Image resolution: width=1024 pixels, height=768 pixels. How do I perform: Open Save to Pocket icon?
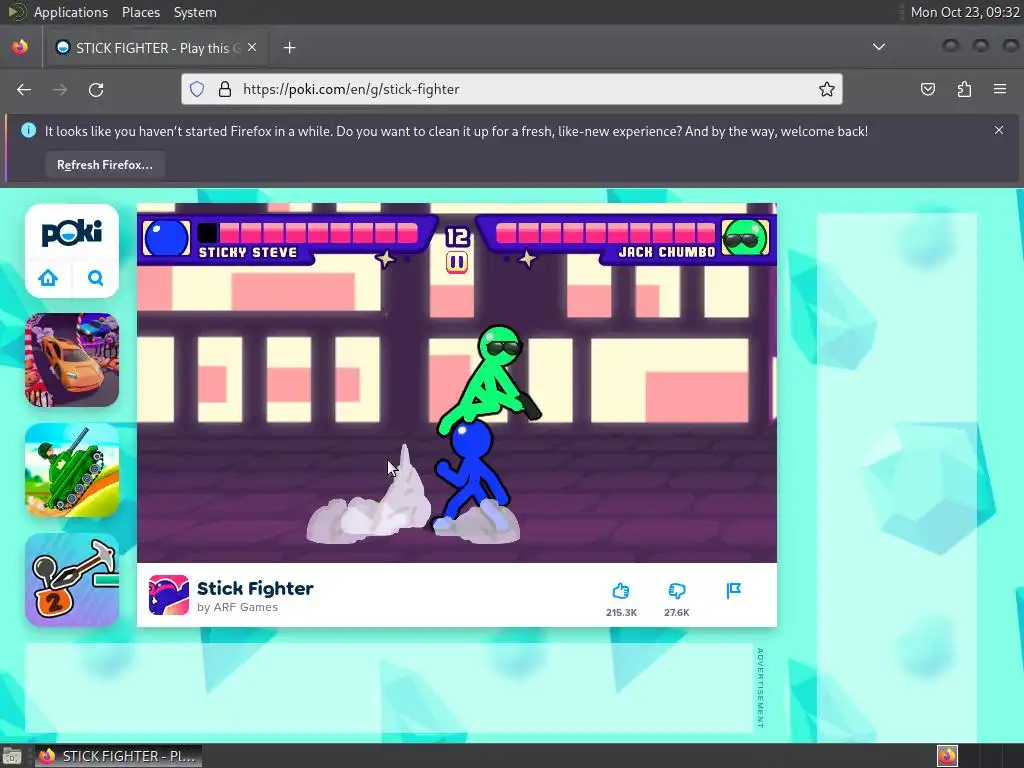click(x=928, y=89)
